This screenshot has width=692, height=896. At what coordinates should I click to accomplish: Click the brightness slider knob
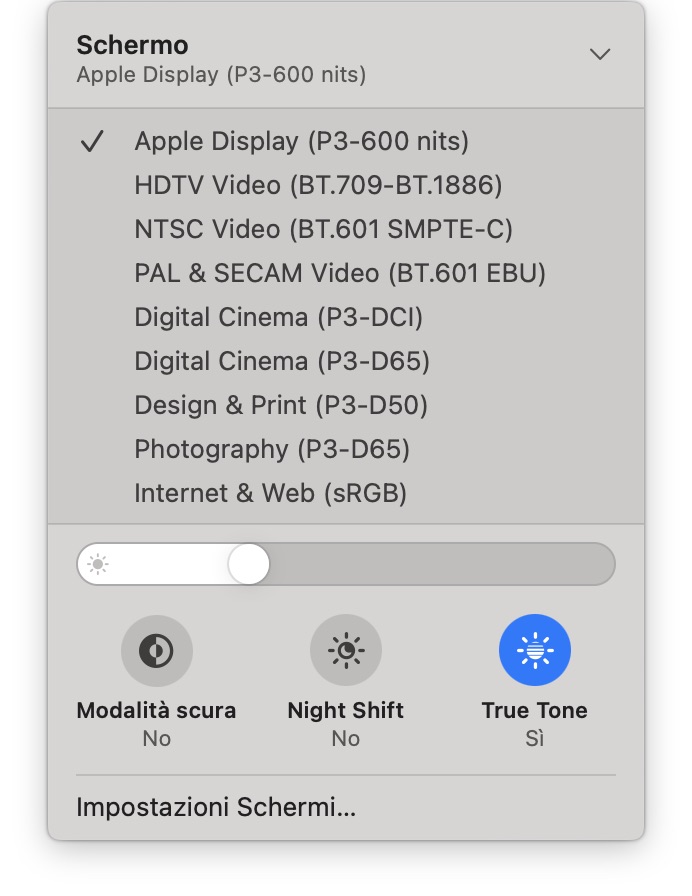click(x=249, y=565)
